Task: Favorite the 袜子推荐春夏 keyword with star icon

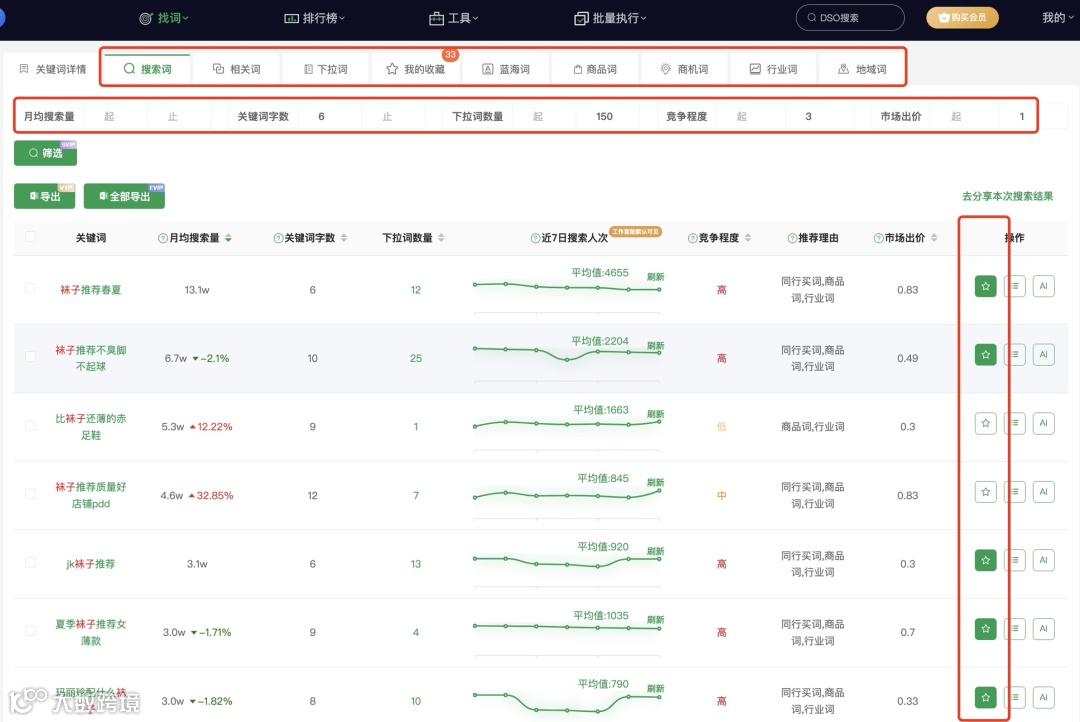Action: tap(985, 286)
